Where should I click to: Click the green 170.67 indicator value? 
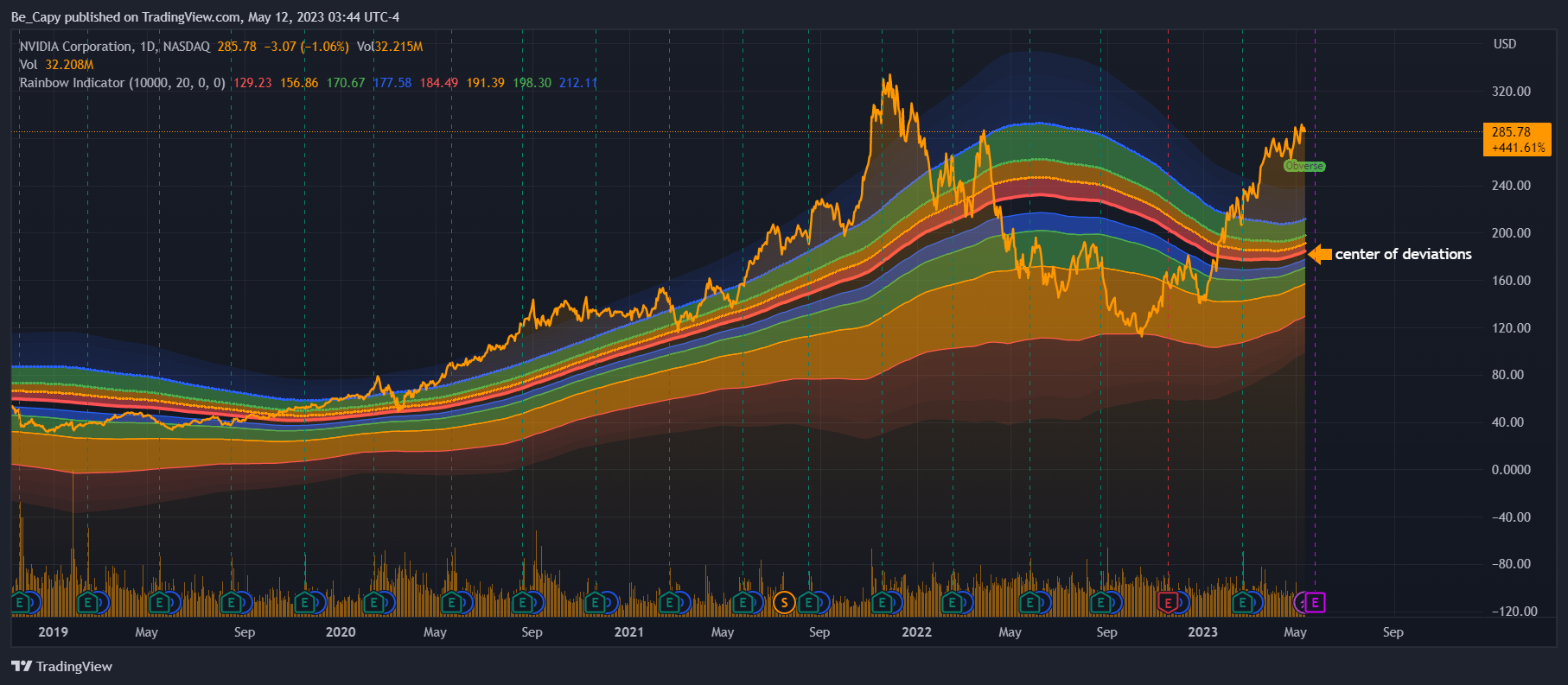click(346, 83)
